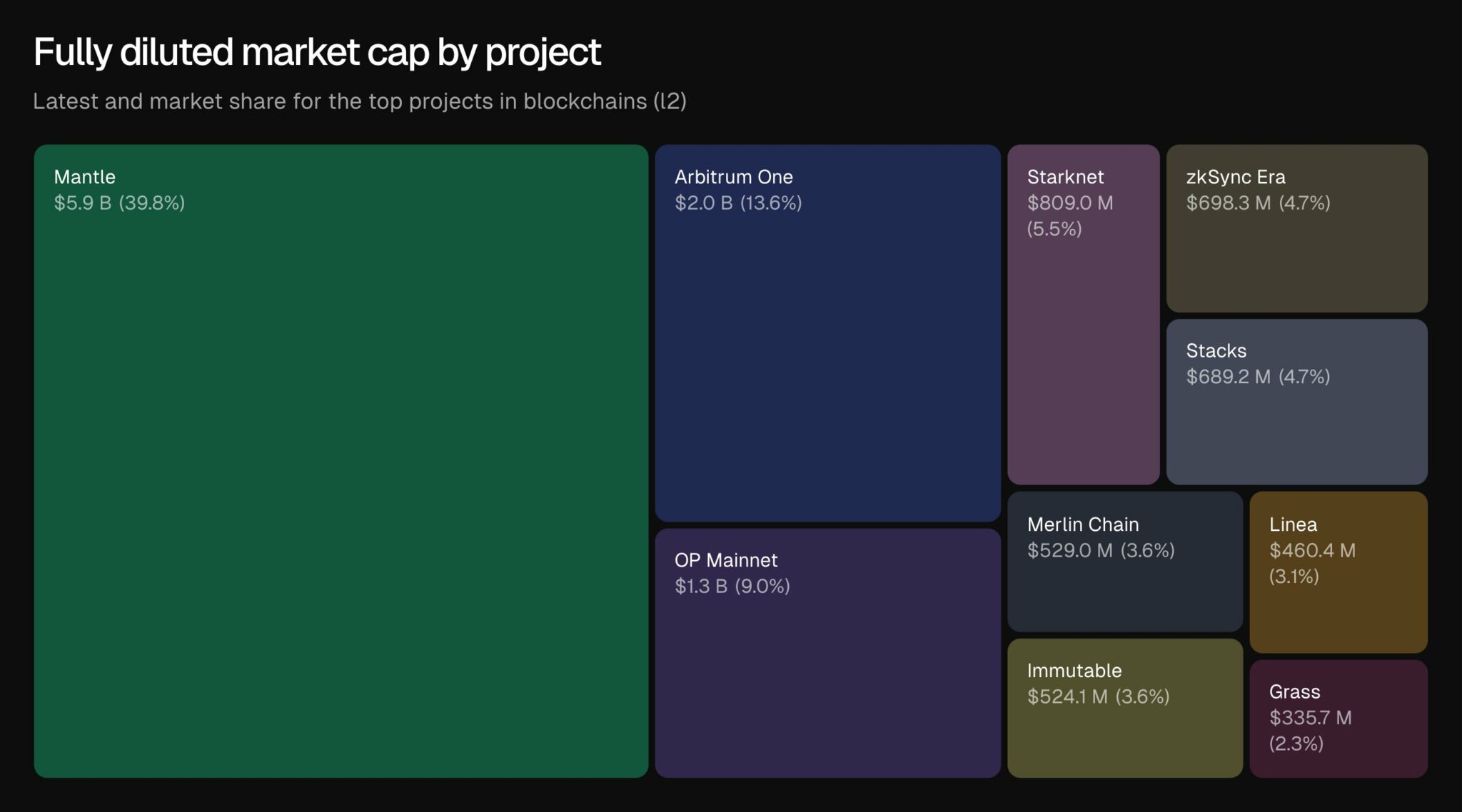Screen dimensions: 1462x812
Task: Click the Merlin Chain block
Action: pyautogui.click(x=1124, y=562)
